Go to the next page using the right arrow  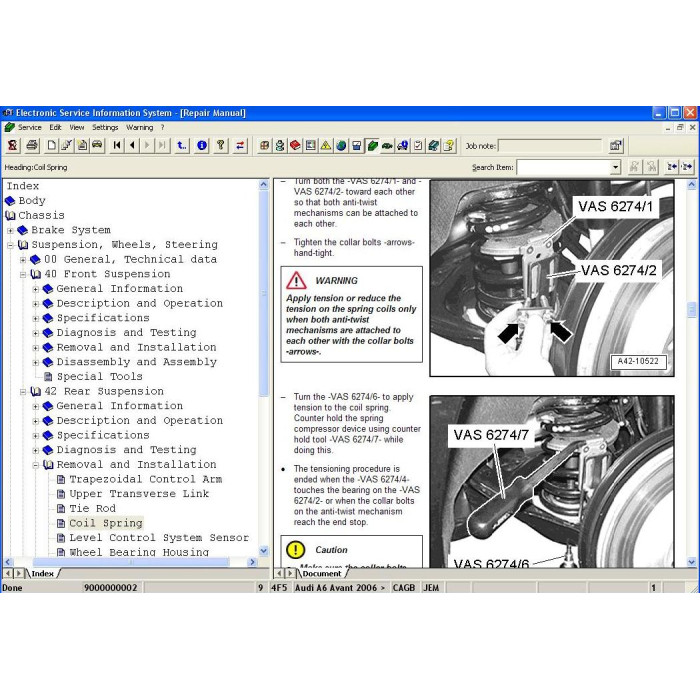(x=147, y=146)
